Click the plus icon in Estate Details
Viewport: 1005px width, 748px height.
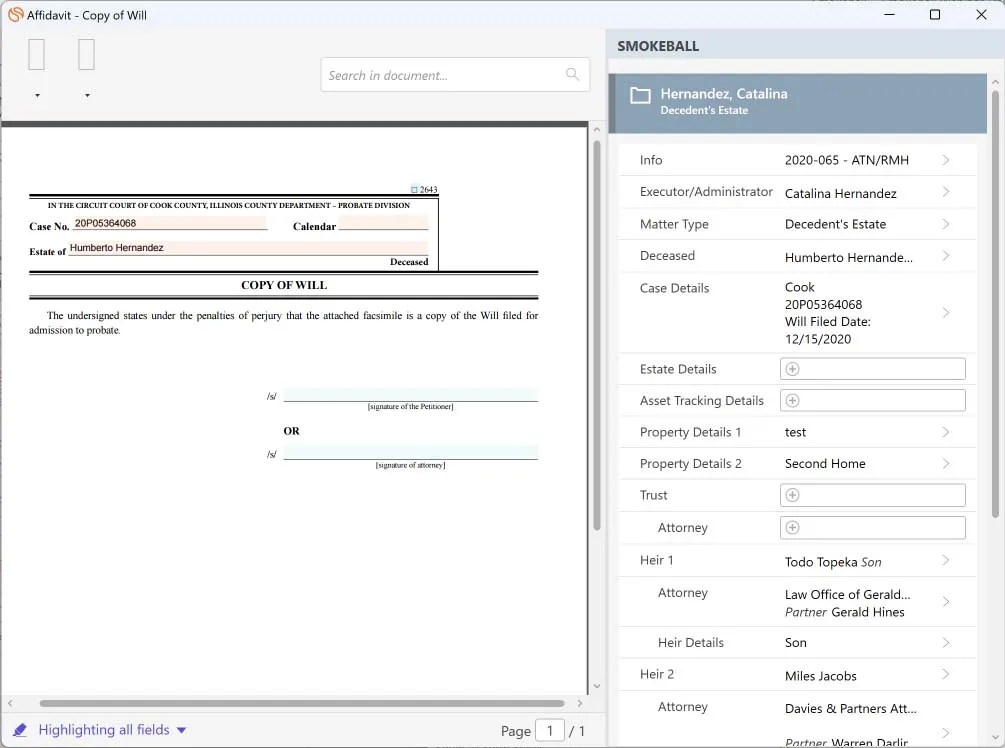[792, 369]
